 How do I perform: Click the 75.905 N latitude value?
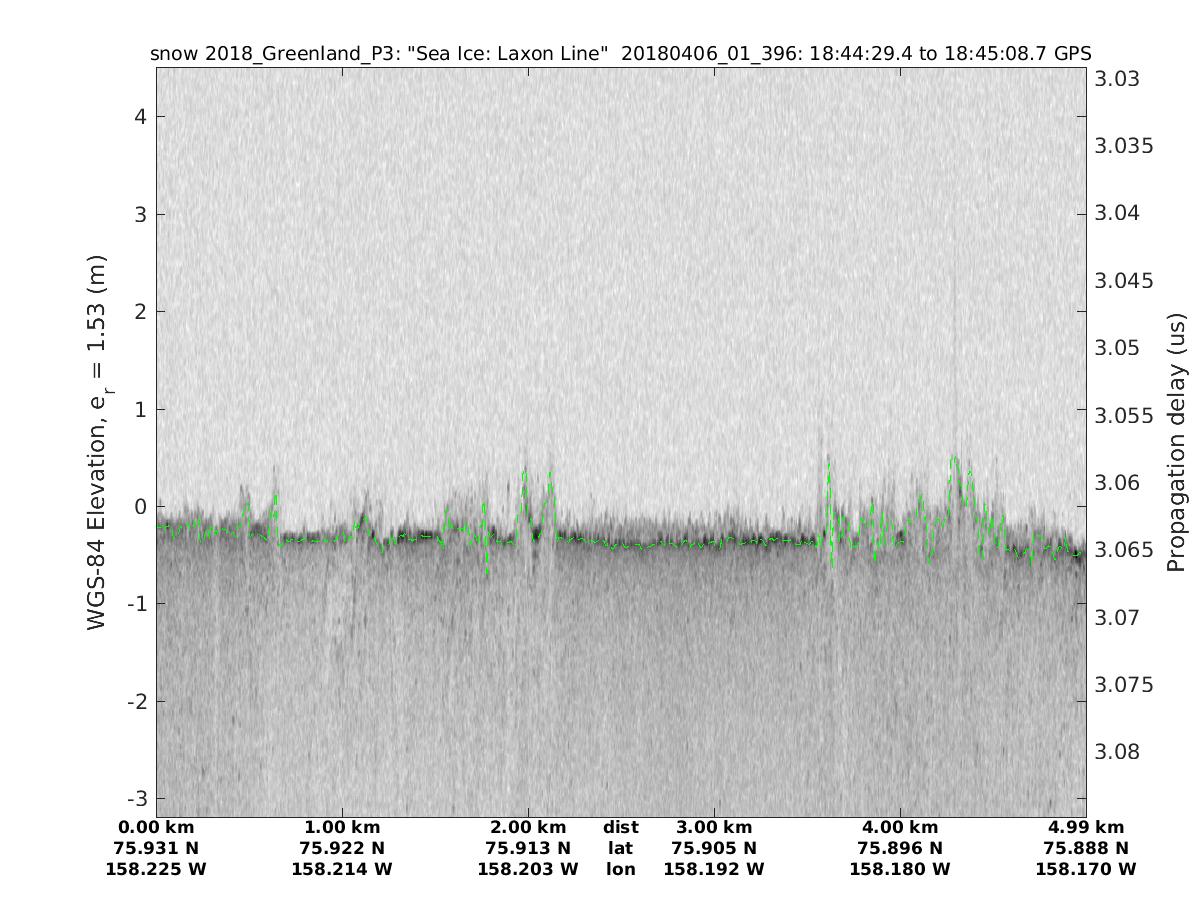tap(714, 848)
